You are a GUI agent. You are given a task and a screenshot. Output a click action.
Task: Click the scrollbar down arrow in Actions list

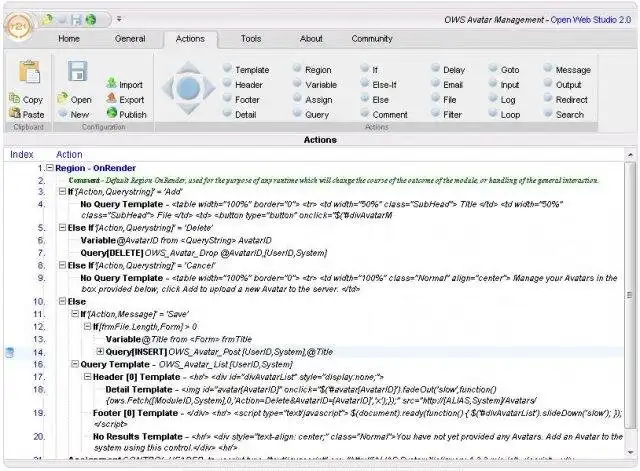point(630,452)
